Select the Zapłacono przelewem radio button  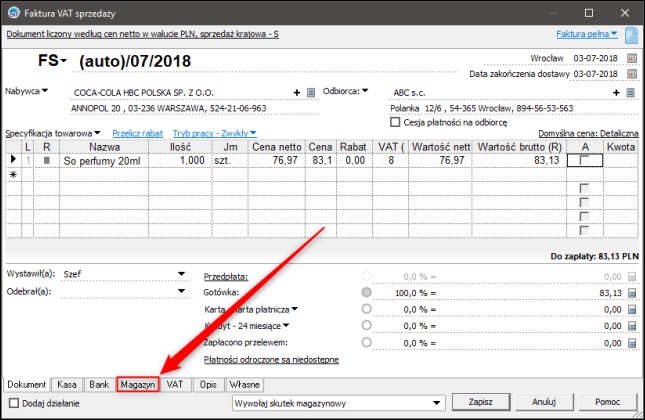tap(367, 342)
